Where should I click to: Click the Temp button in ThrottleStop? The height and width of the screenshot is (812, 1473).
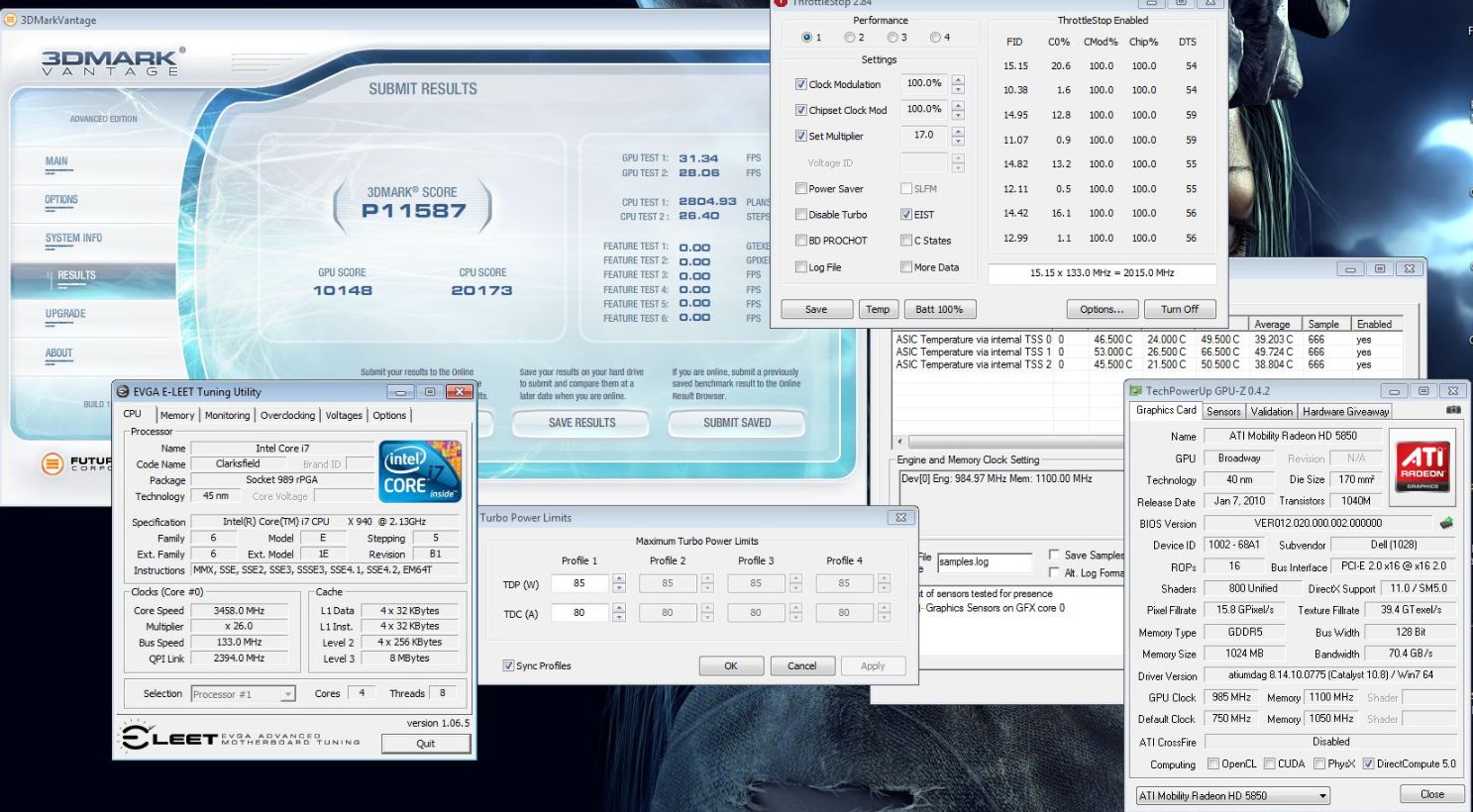click(878, 309)
